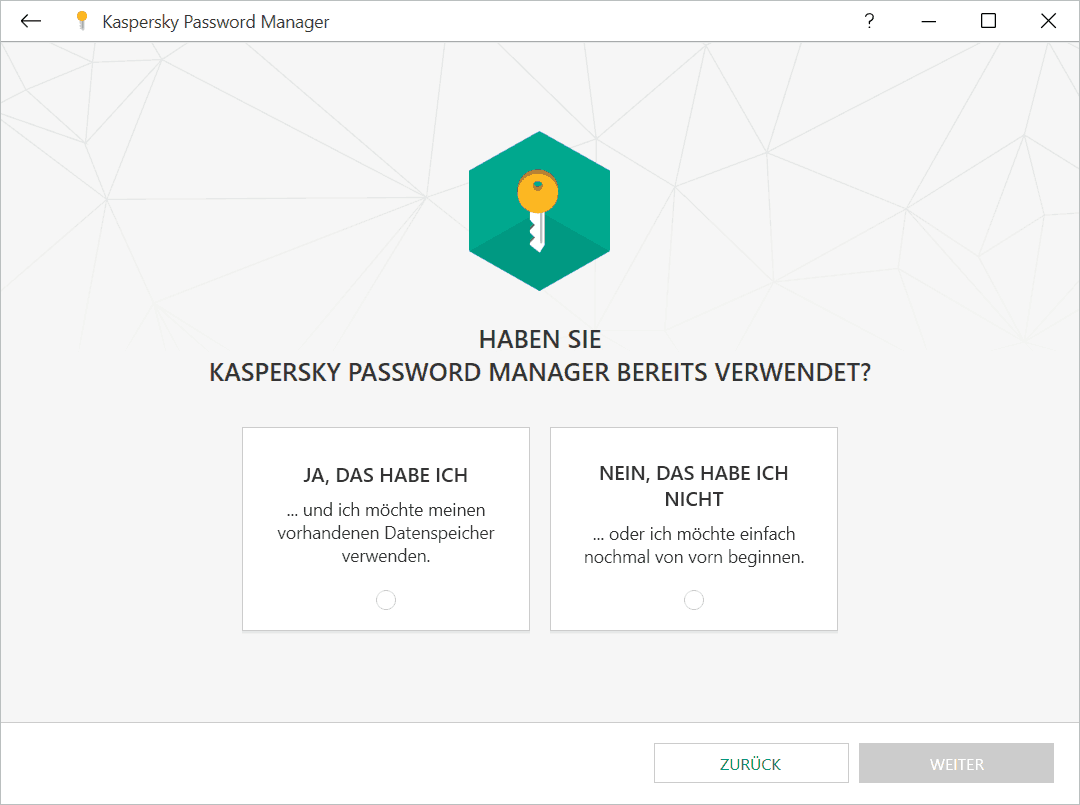Image resolution: width=1080 pixels, height=805 pixels.
Task: Close the Kaspersky Password Manager window
Action: 1048,21
